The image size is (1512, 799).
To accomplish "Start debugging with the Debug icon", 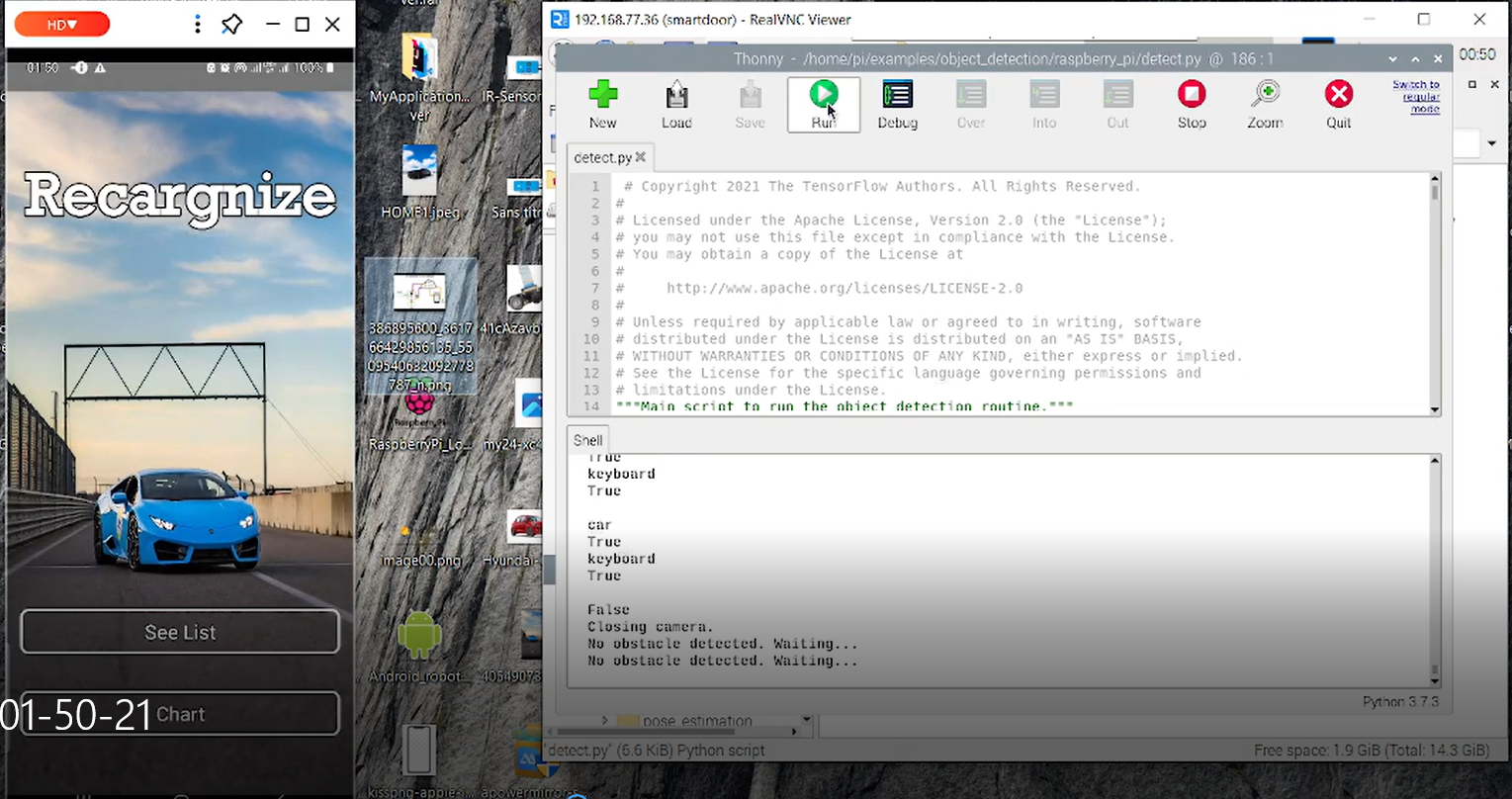I will 897,105.
